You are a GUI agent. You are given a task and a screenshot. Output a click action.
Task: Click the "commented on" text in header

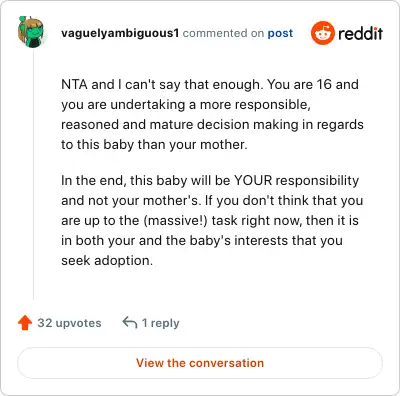click(x=223, y=33)
